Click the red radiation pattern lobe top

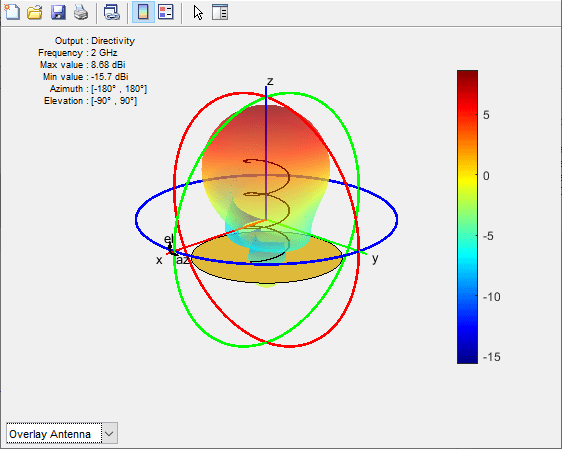tap(266, 118)
